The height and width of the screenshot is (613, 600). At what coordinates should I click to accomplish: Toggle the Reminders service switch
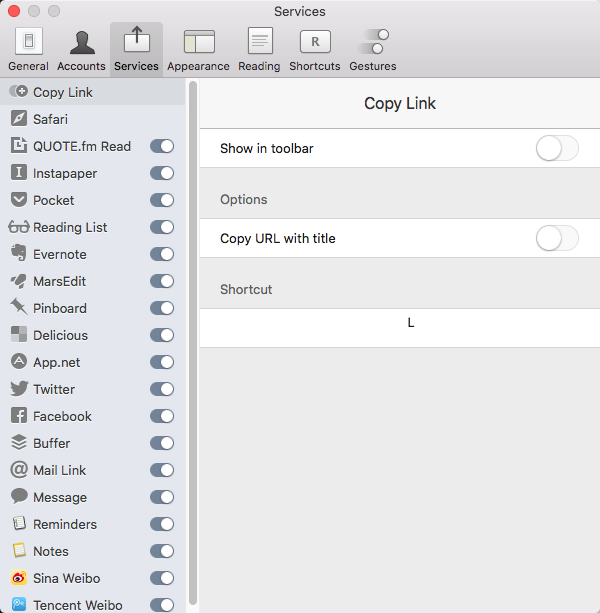(162, 524)
